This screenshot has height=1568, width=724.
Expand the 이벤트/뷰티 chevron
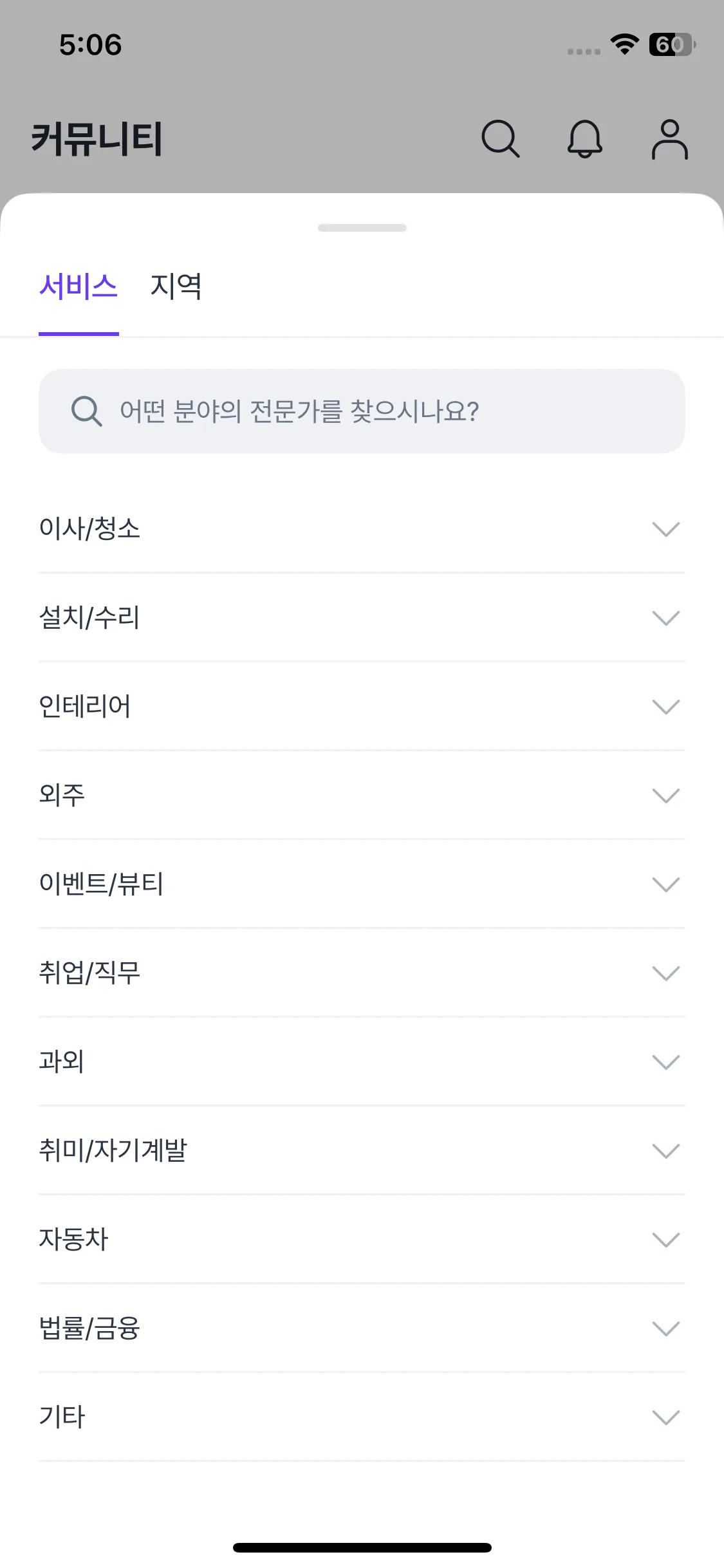click(665, 884)
